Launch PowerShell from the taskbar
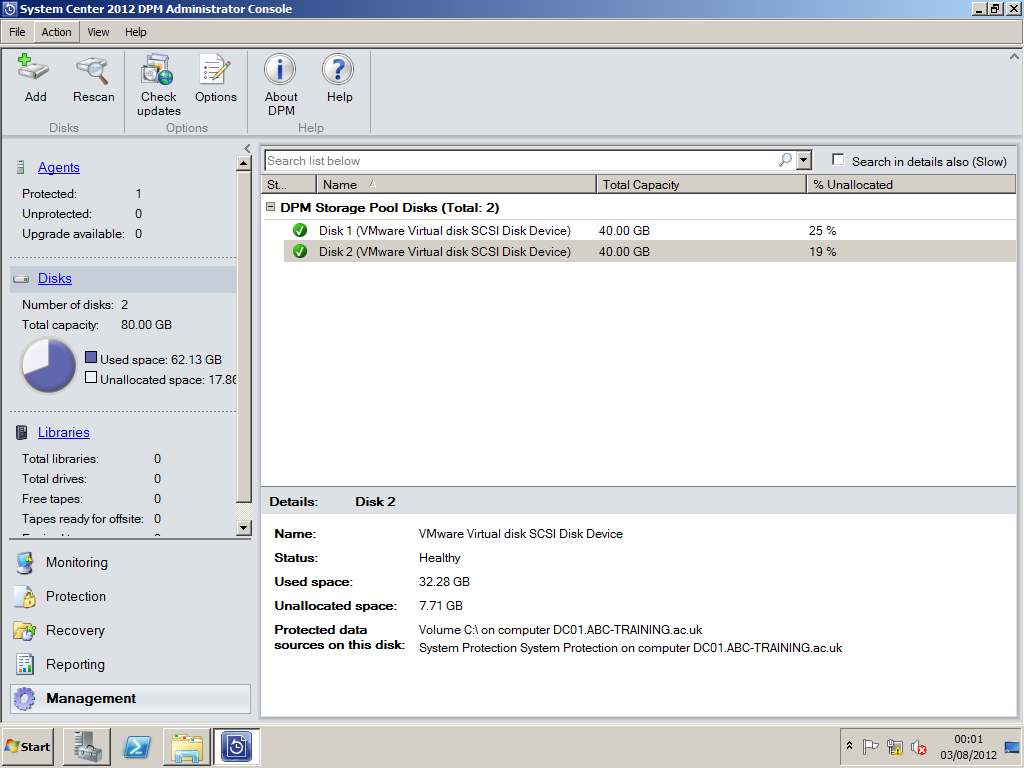1024x768 pixels. tap(137, 746)
